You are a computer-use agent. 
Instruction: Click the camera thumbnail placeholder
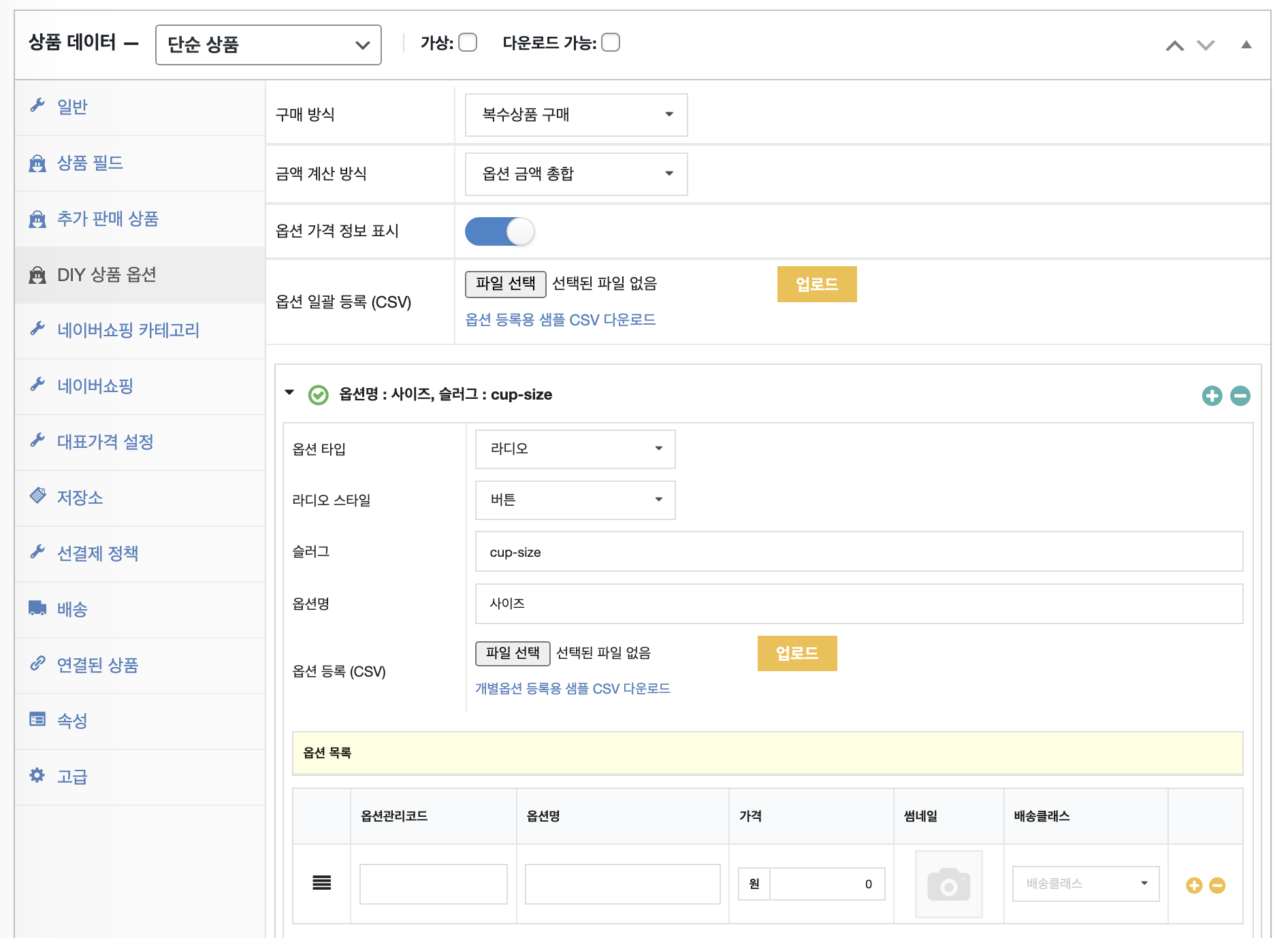pyautogui.click(x=948, y=884)
